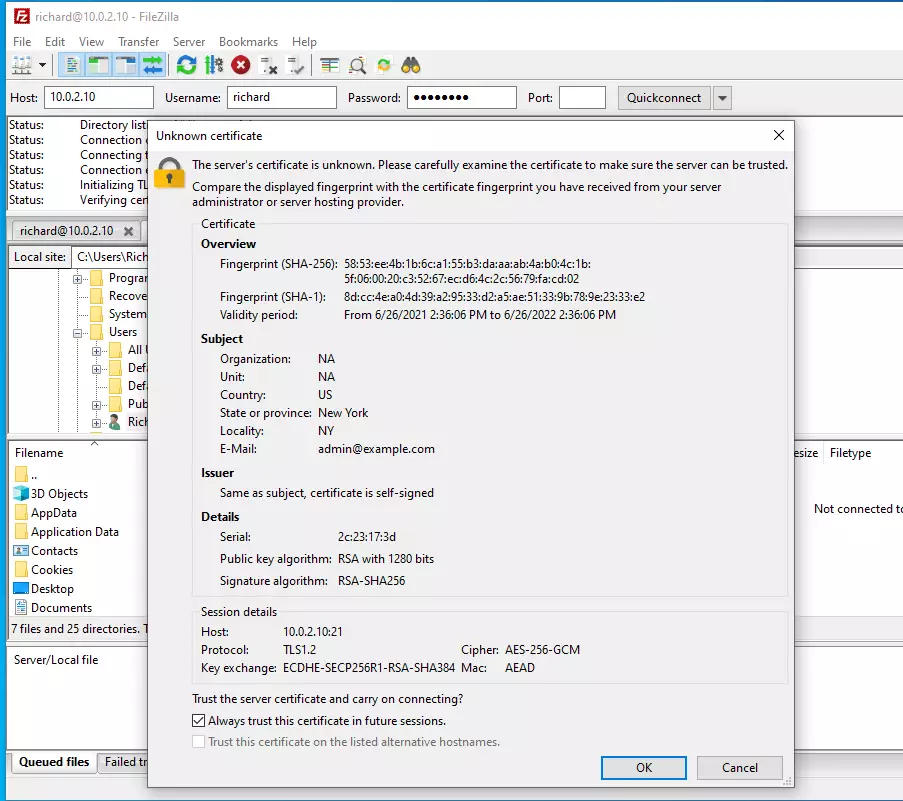
Task: Toggle the transfer queue display
Action: tap(153, 66)
